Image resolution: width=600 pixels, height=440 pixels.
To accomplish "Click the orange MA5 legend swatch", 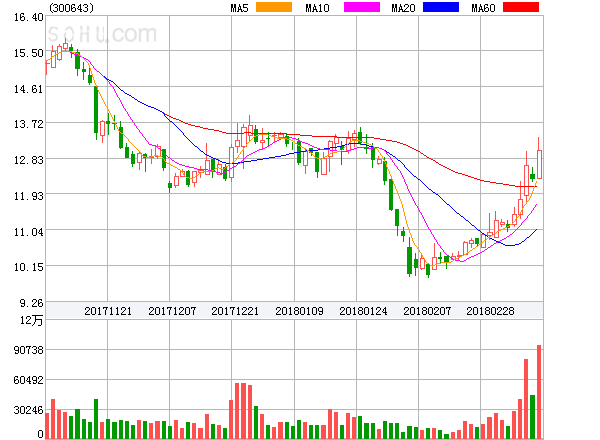I will tap(274, 7).
